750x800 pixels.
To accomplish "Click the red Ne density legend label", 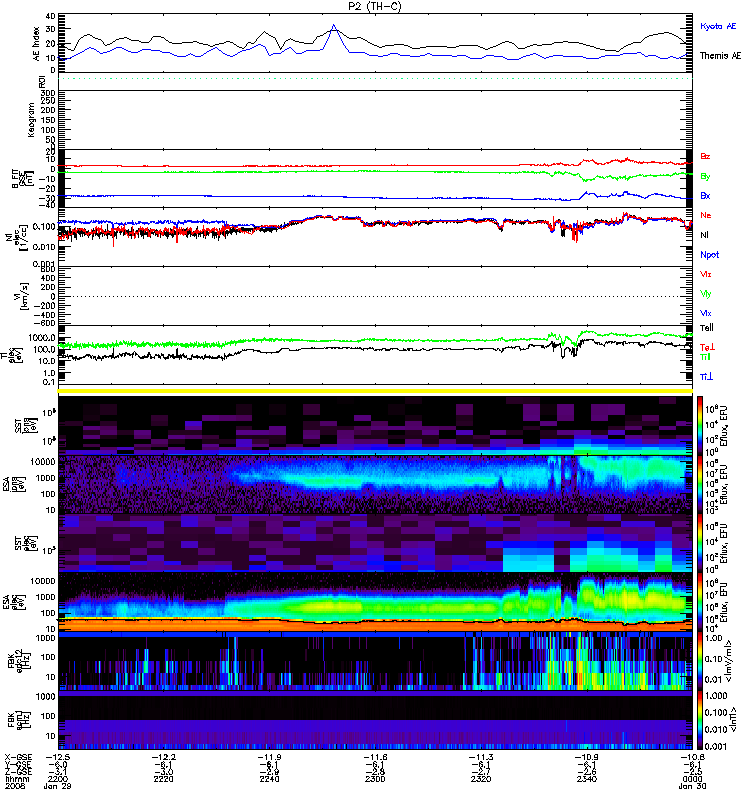I will [705, 215].
